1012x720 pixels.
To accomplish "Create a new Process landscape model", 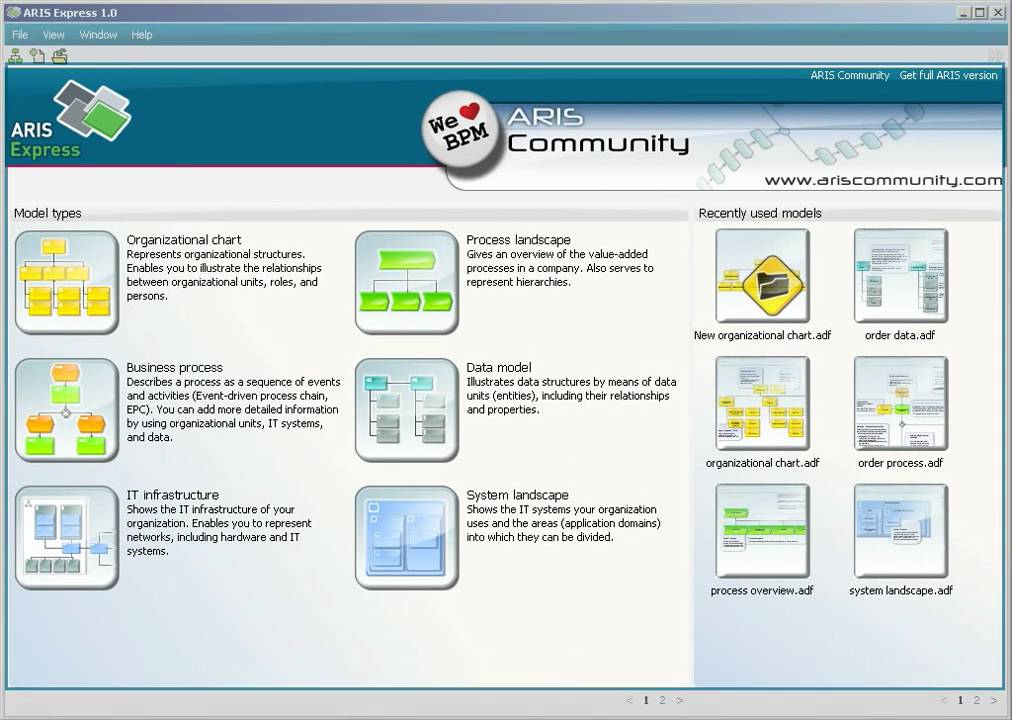I will [407, 283].
